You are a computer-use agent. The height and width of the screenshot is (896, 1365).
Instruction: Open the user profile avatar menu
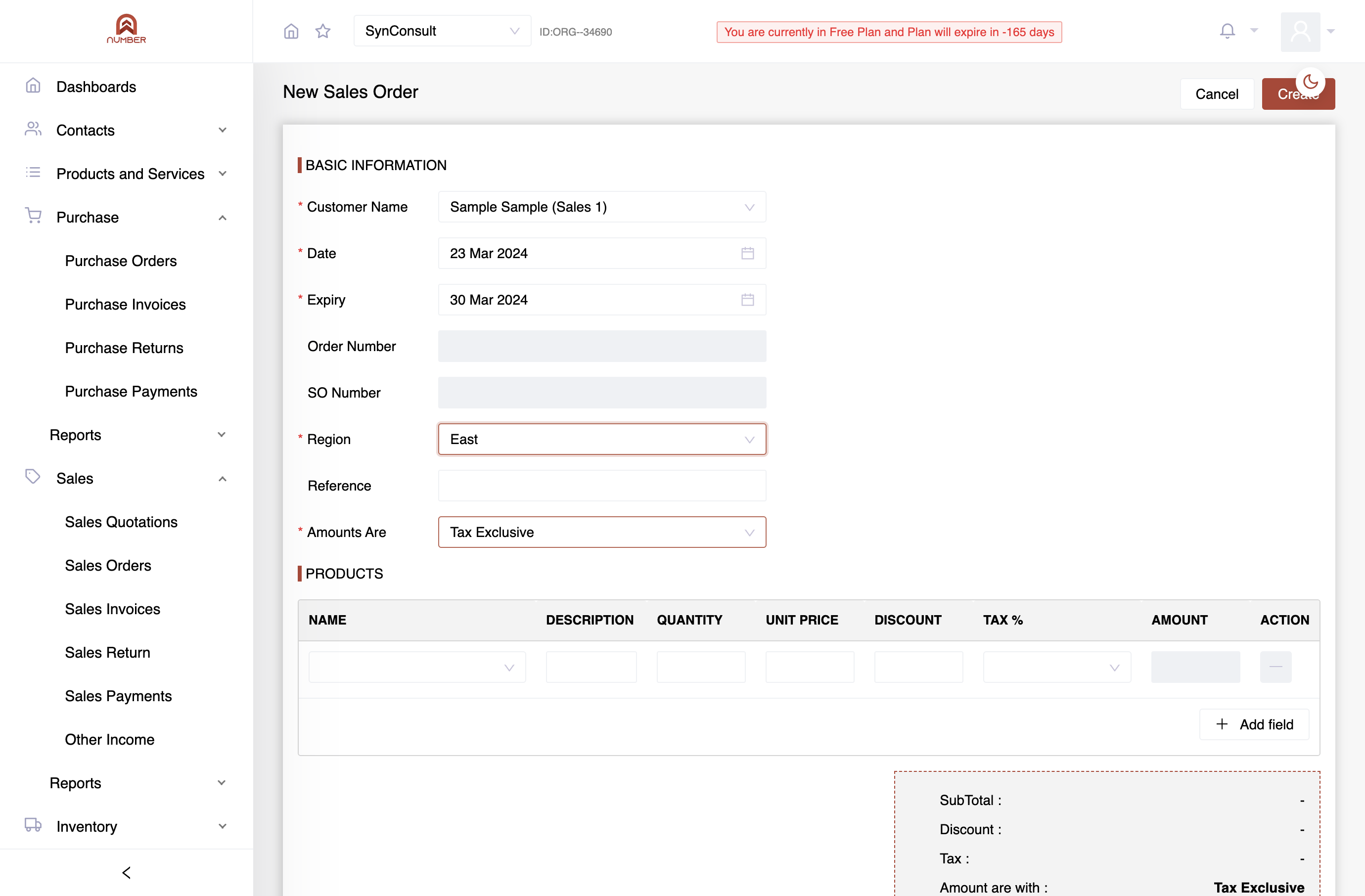[1300, 32]
